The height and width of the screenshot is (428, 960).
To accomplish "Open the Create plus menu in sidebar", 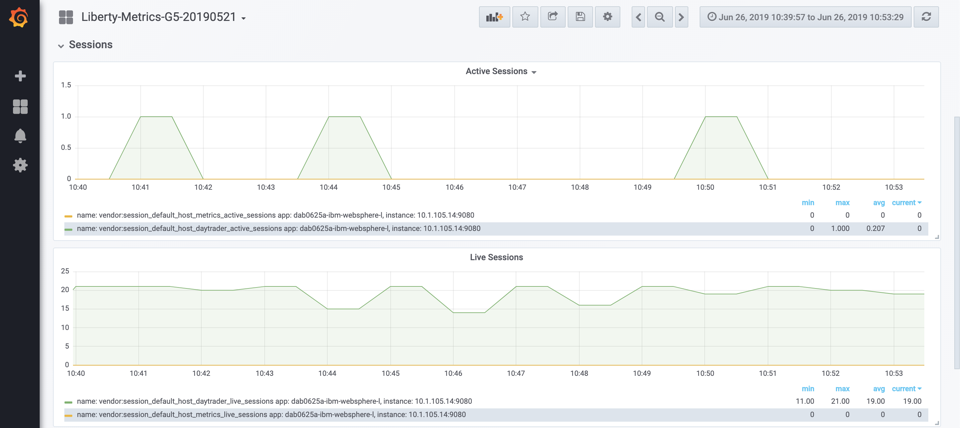I will [x=20, y=76].
